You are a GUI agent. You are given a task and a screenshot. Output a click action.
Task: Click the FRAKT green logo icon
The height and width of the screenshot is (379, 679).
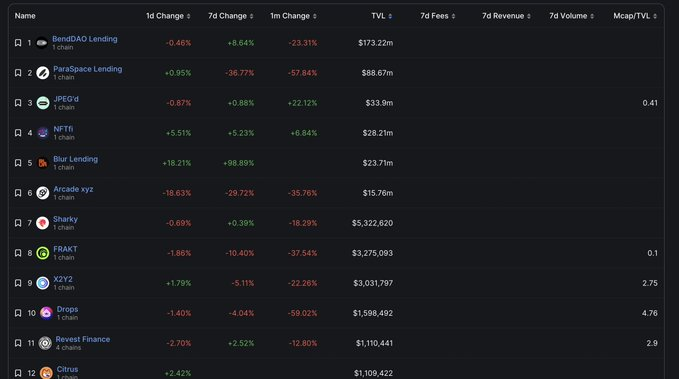pos(42,253)
